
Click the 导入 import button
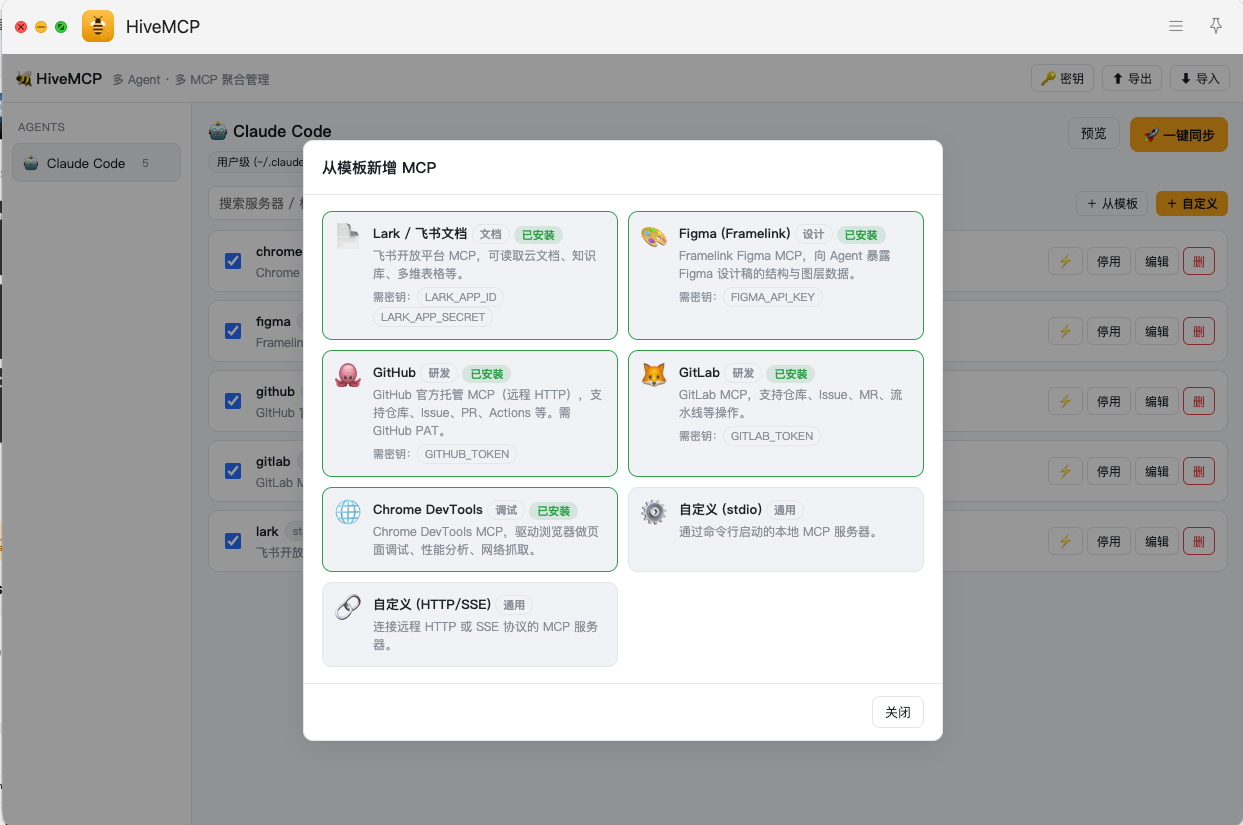point(1200,78)
